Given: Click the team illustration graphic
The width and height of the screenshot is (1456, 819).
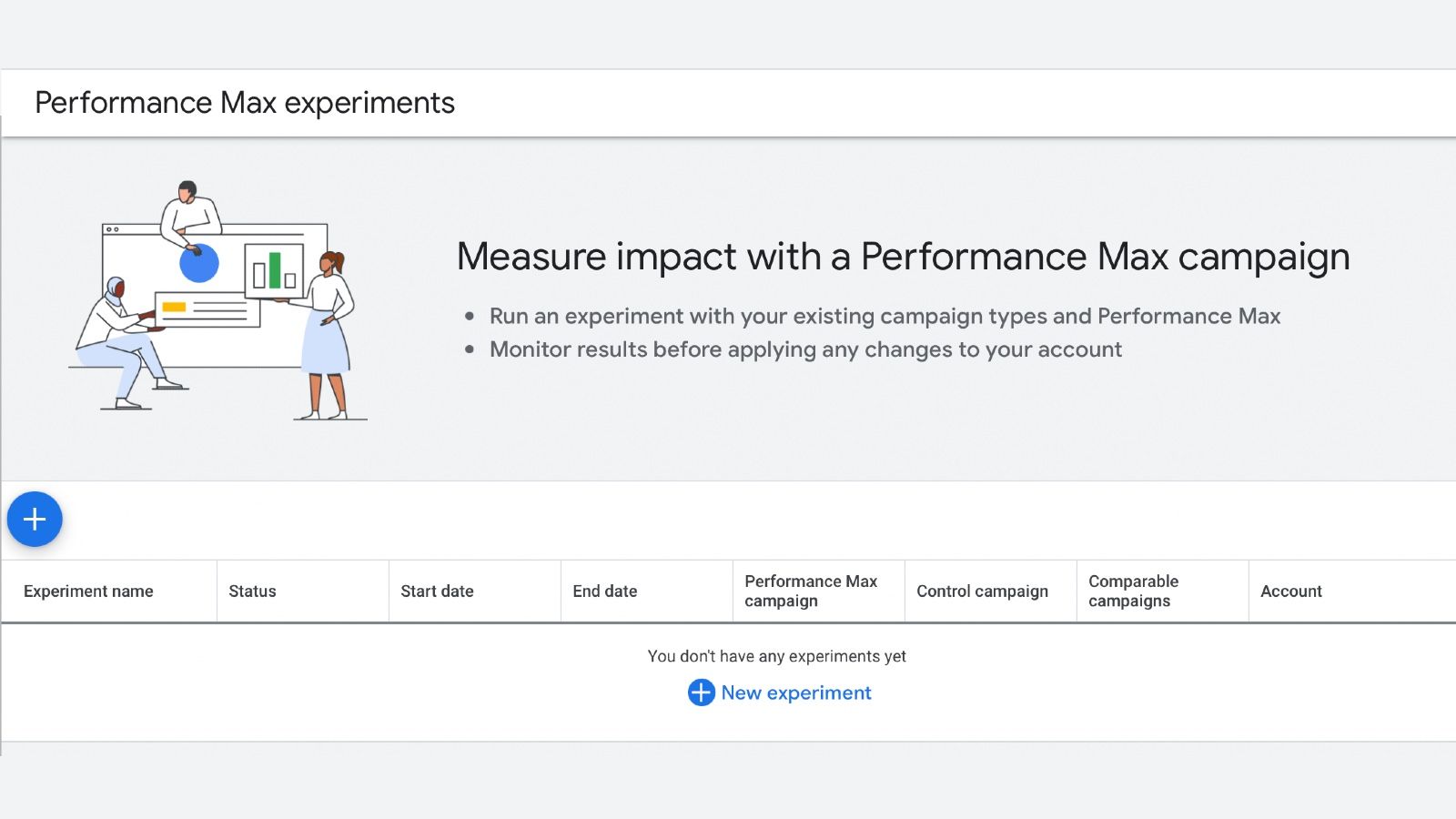Looking at the screenshot, I should (x=218, y=300).
